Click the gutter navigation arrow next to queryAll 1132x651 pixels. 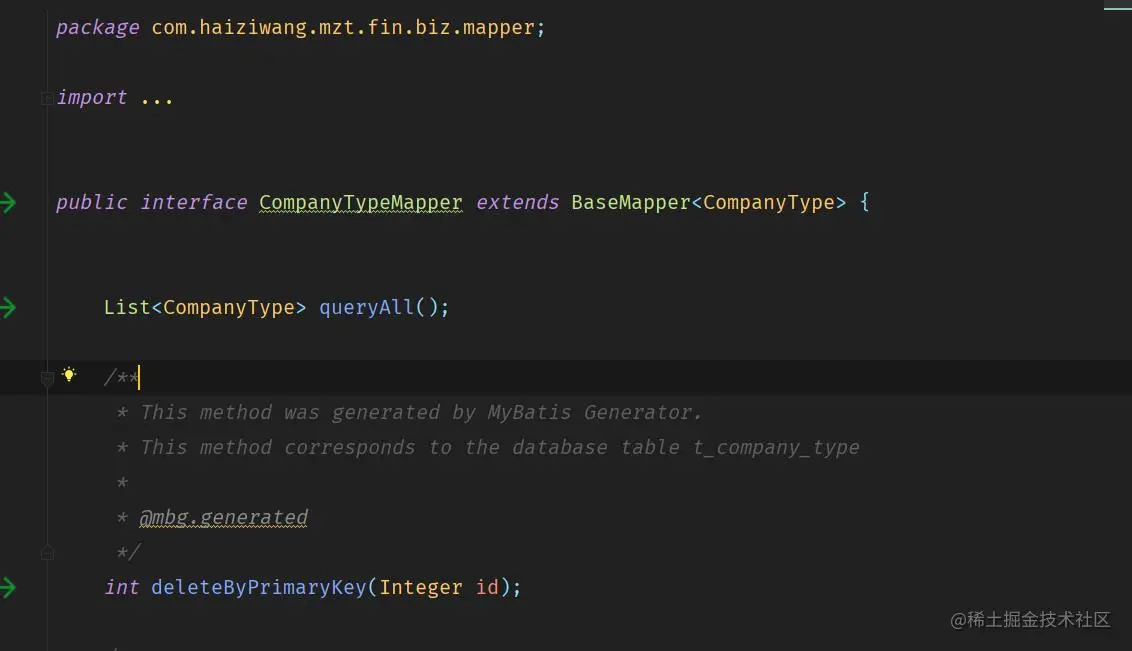(8, 308)
